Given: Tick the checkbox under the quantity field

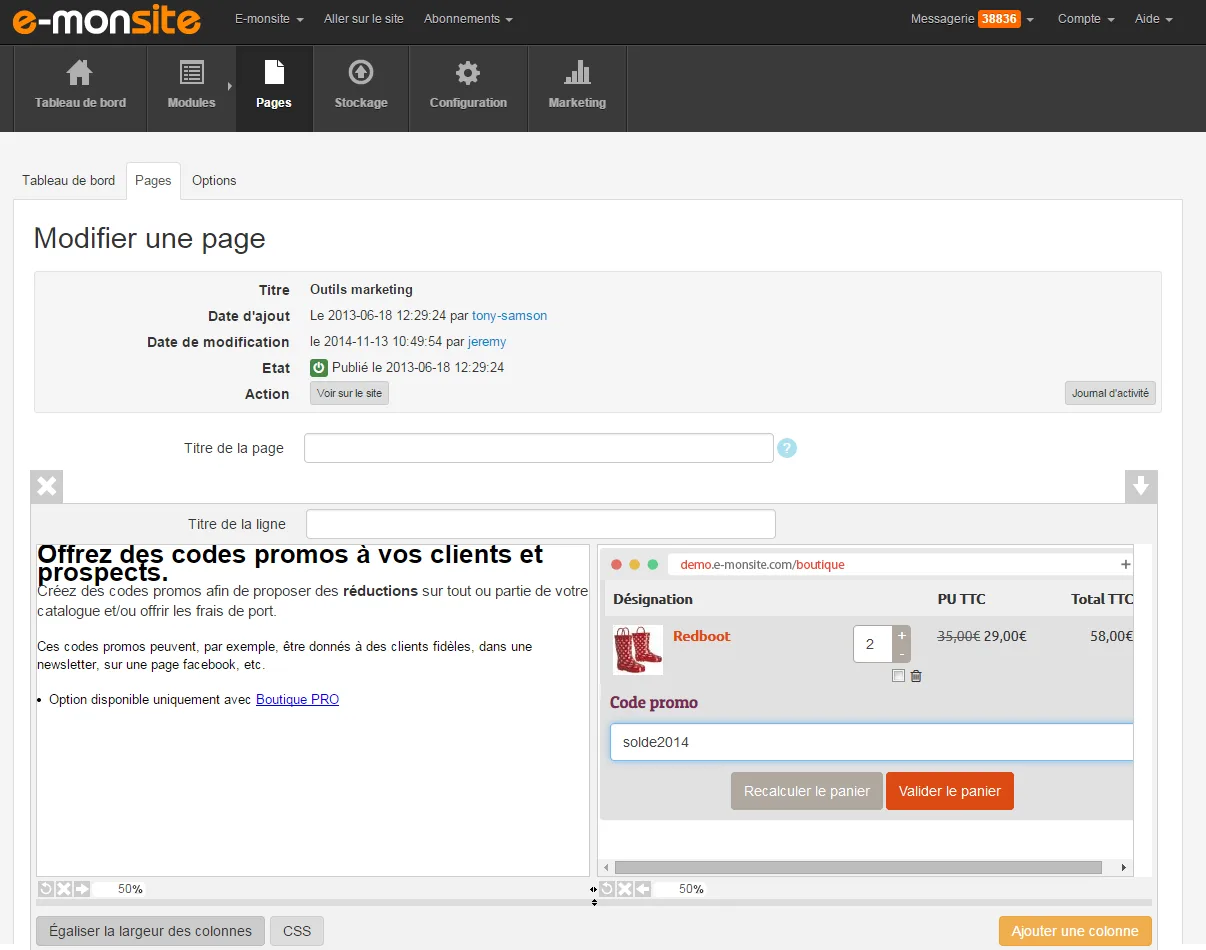Looking at the screenshot, I should pyautogui.click(x=898, y=676).
